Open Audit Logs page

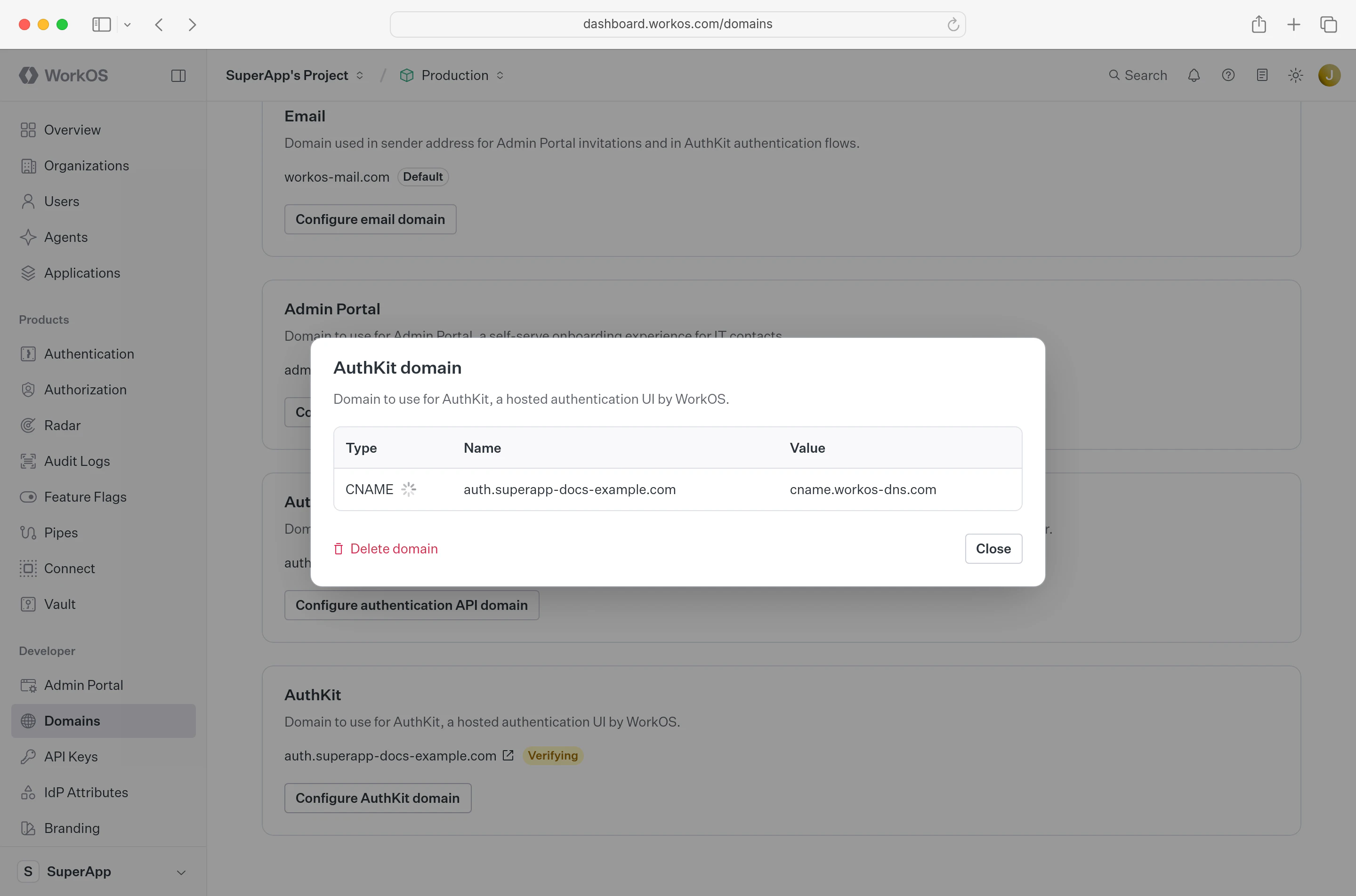point(103,461)
